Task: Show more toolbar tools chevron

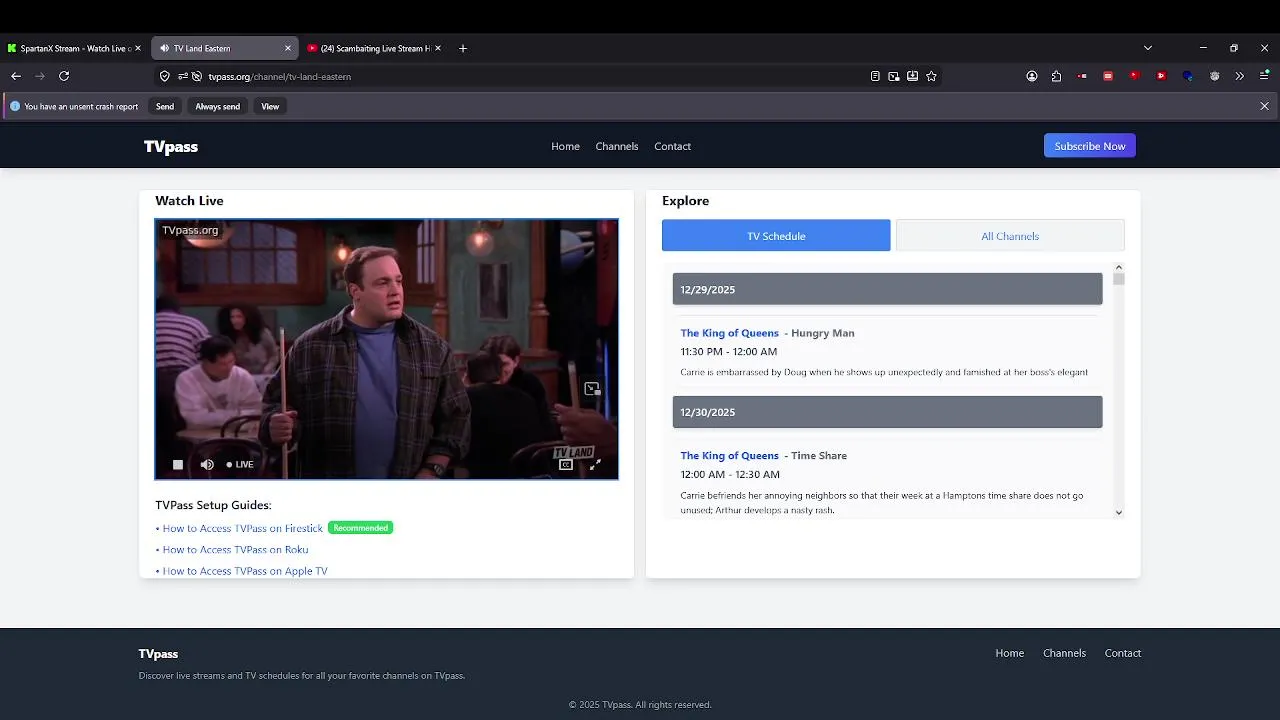Action: coord(1240,76)
